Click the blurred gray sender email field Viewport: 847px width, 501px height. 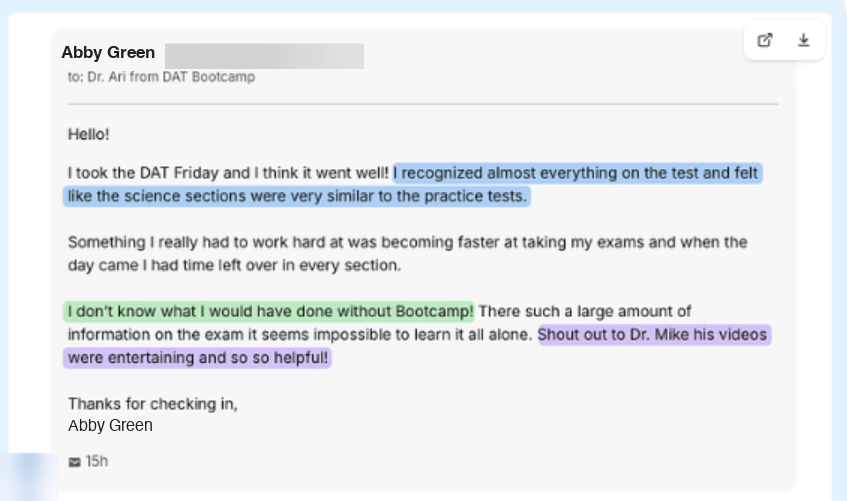(x=264, y=56)
